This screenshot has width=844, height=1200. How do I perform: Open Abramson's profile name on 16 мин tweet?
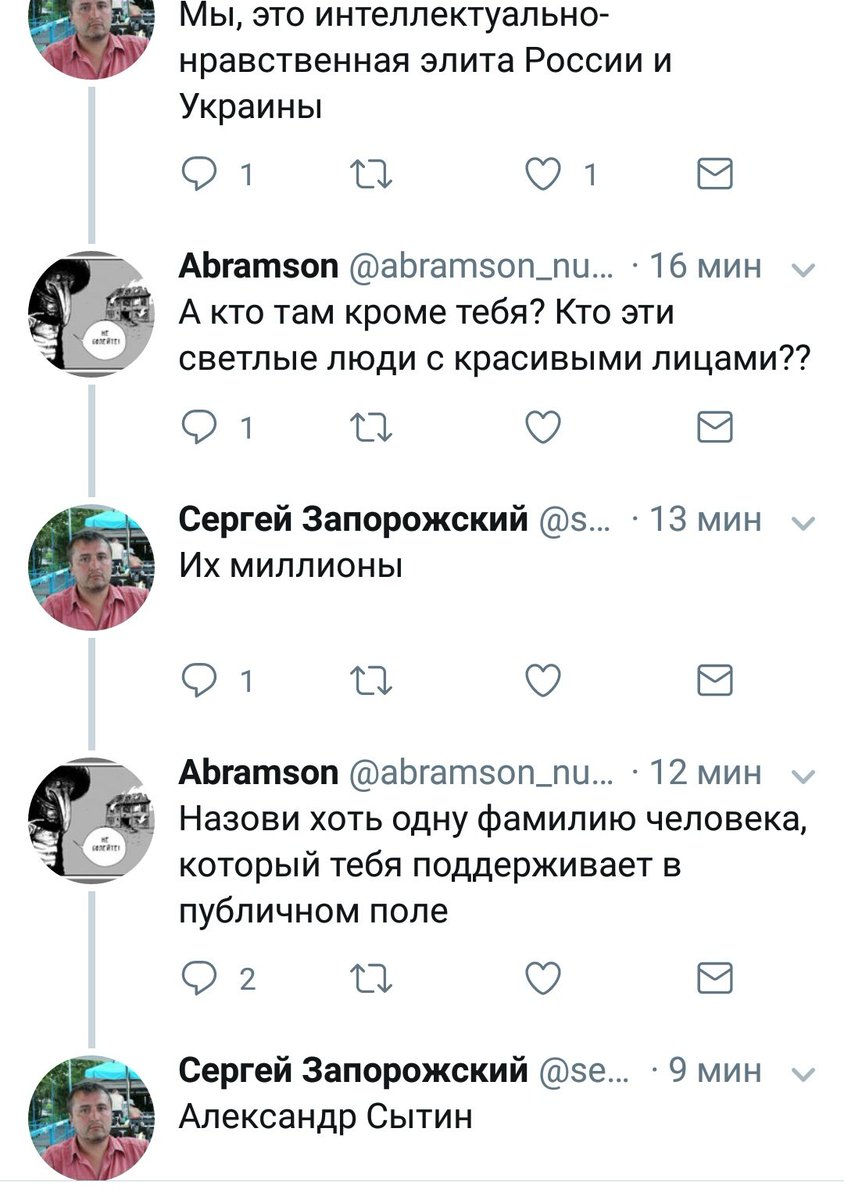[258, 266]
